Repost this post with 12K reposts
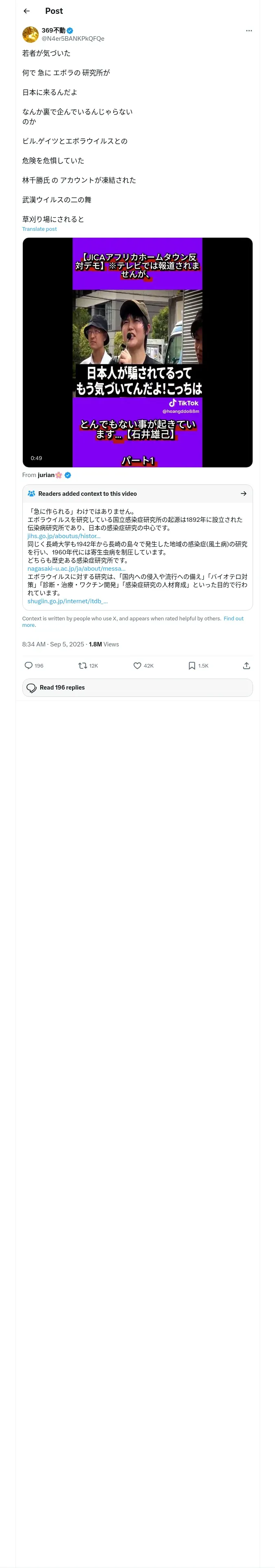The image size is (275, 1568). pos(83,665)
